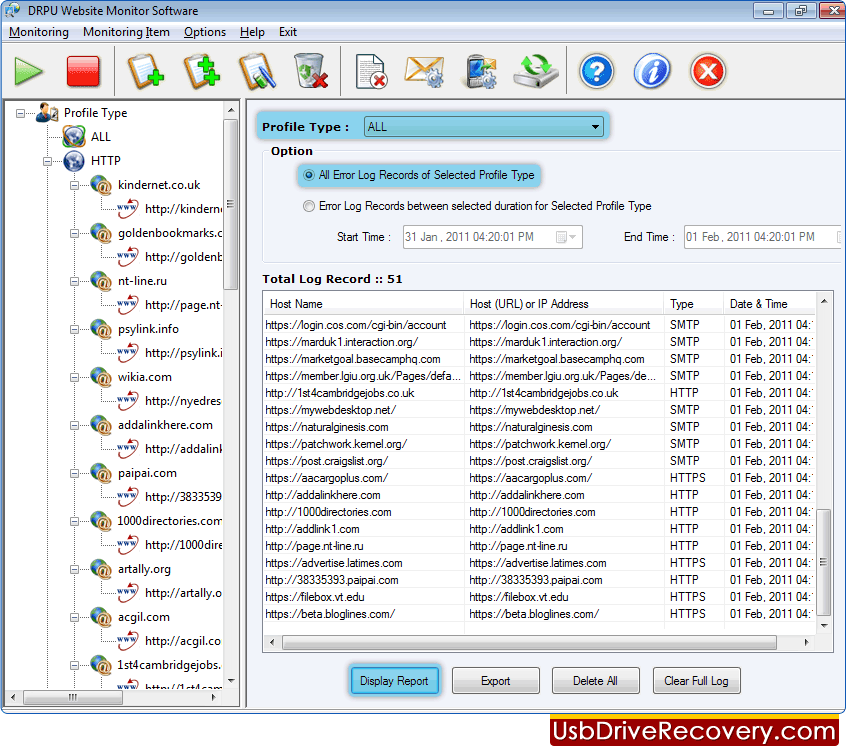Select the nt-line.ru tree entry
Screen dimensions: 846x746
pos(142,281)
